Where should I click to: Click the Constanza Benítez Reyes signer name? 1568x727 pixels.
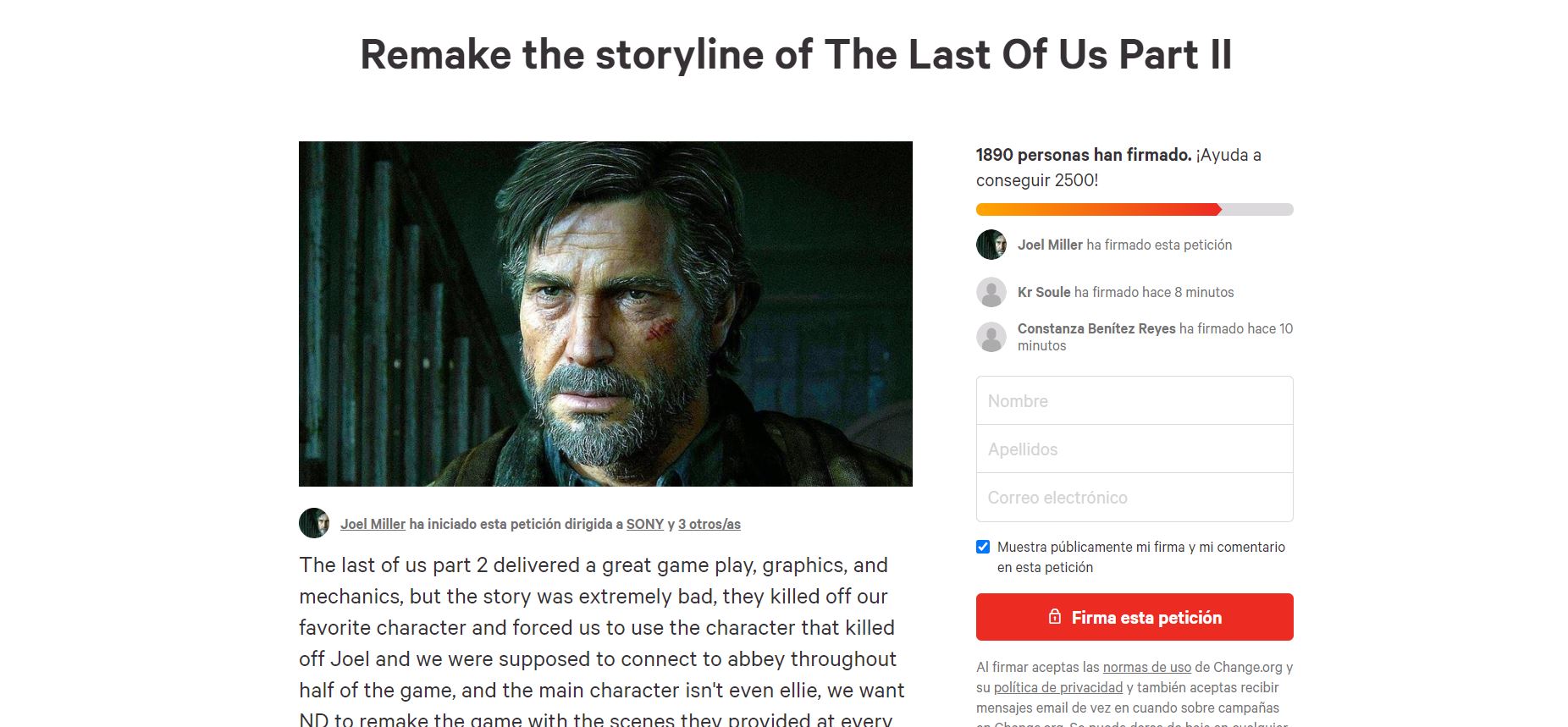tap(1096, 328)
